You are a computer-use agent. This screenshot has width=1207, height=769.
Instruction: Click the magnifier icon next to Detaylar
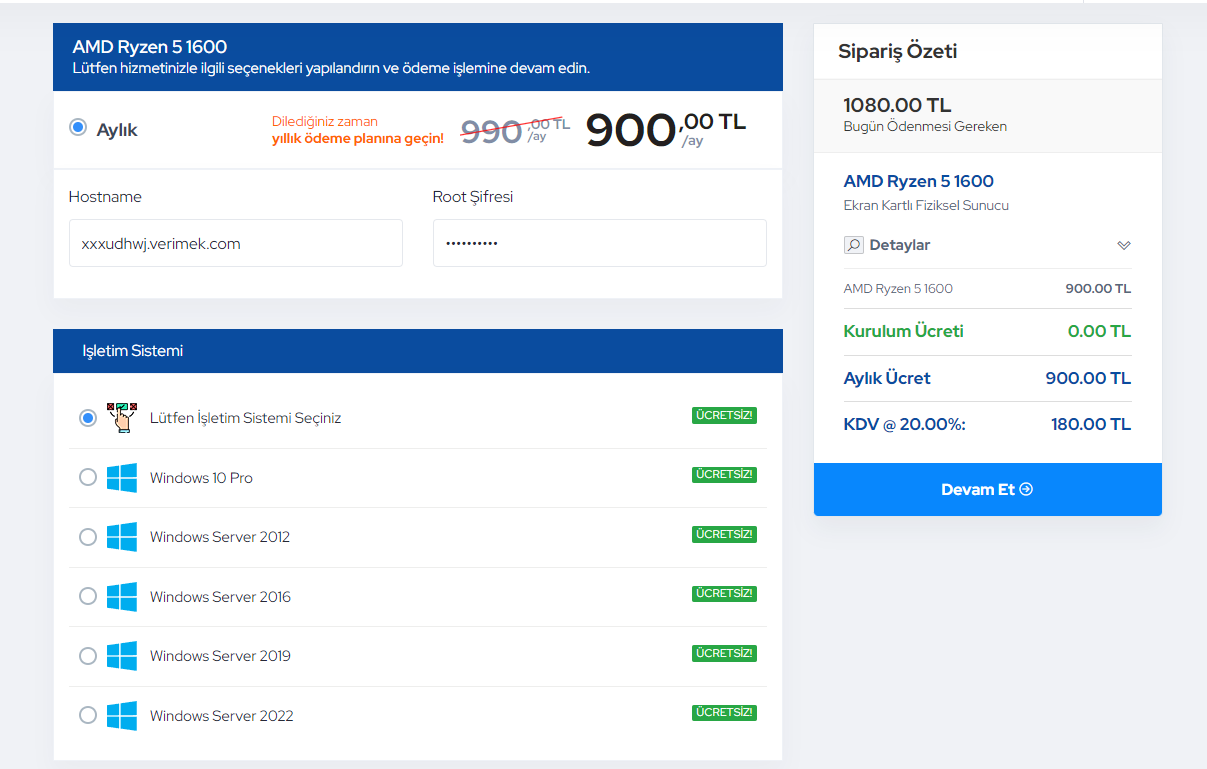click(x=853, y=245)
